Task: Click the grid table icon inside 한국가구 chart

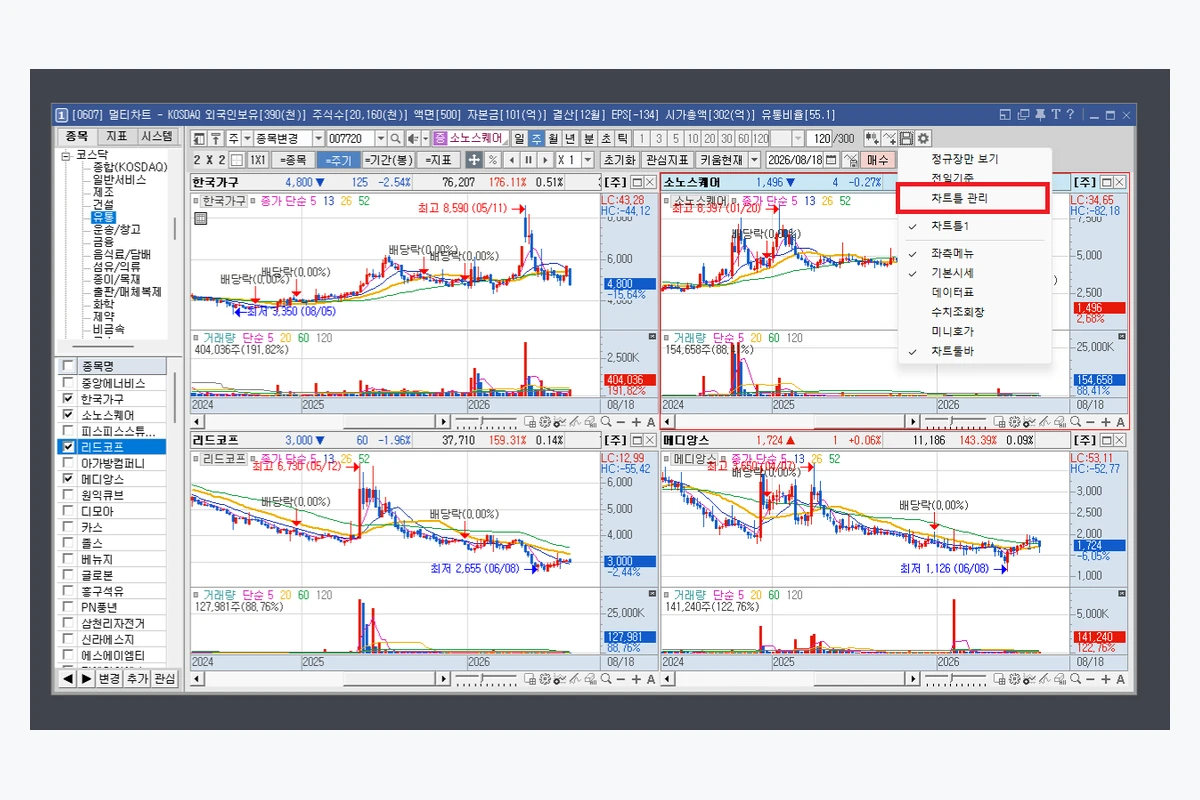Action: point(201,218)
